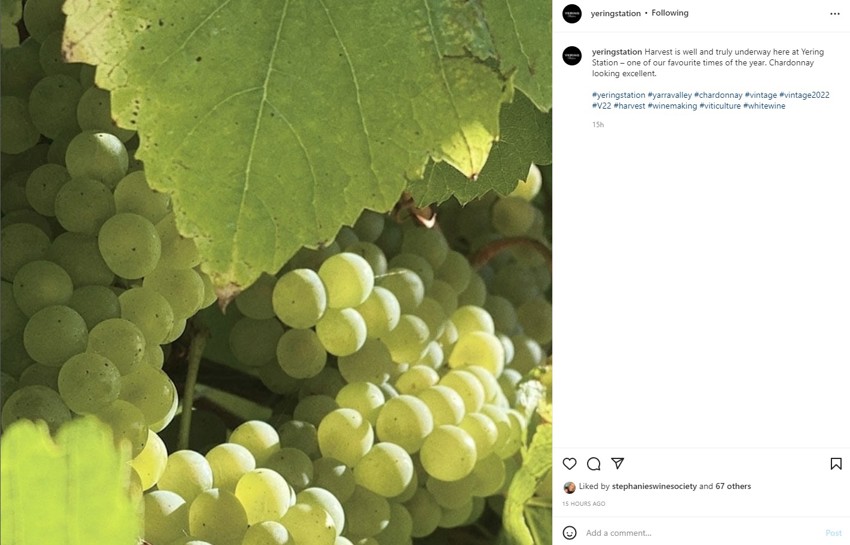
Task: Open the three-dot more options menu
Action: point(835,14)
